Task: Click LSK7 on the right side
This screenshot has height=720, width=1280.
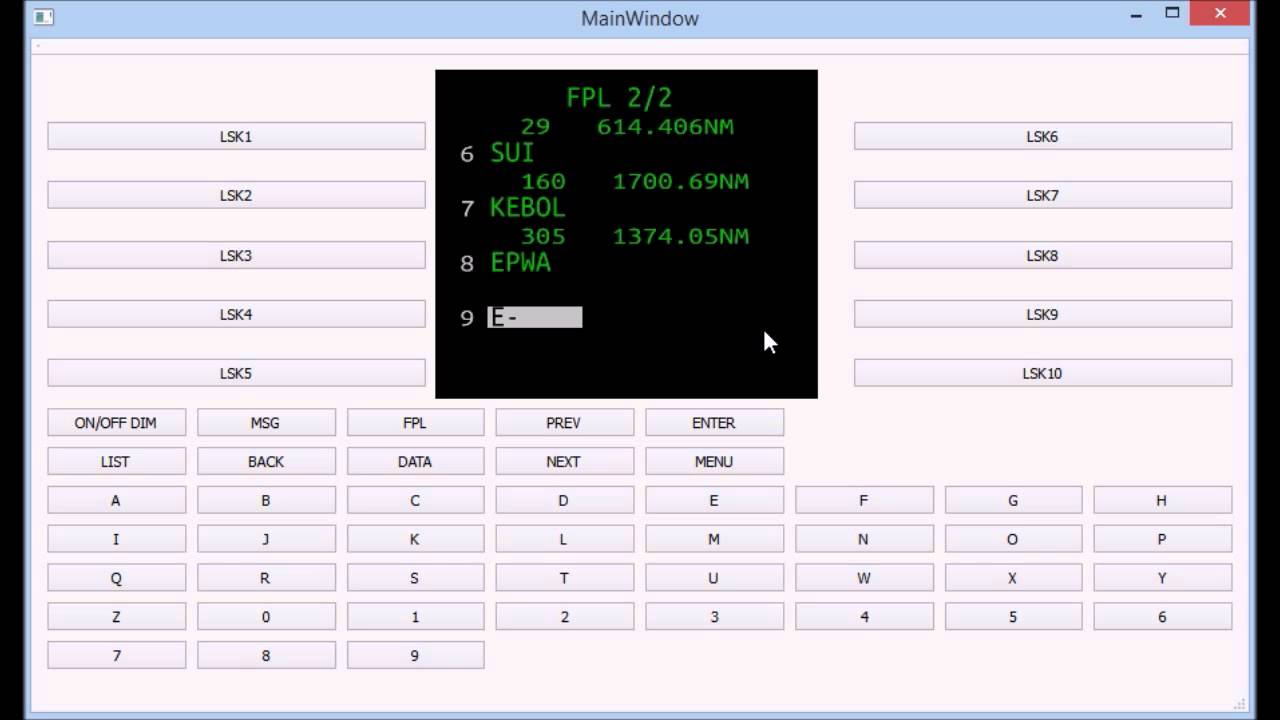Action: point(1043,195)
